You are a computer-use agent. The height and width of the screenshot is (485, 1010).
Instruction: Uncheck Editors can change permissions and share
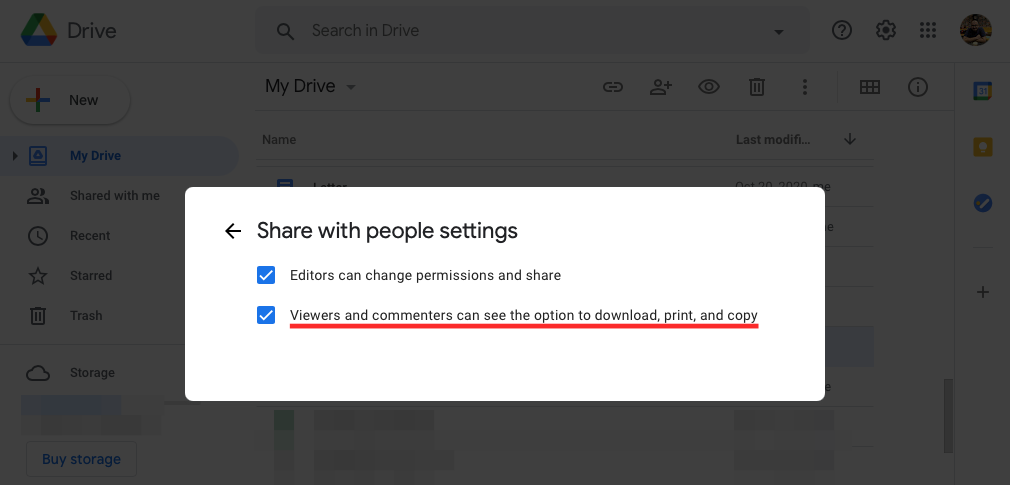(x=266, y=275)
